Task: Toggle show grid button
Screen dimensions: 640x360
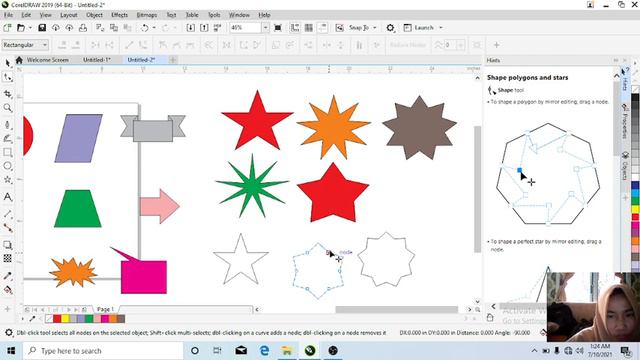Action: coord(309,28)
